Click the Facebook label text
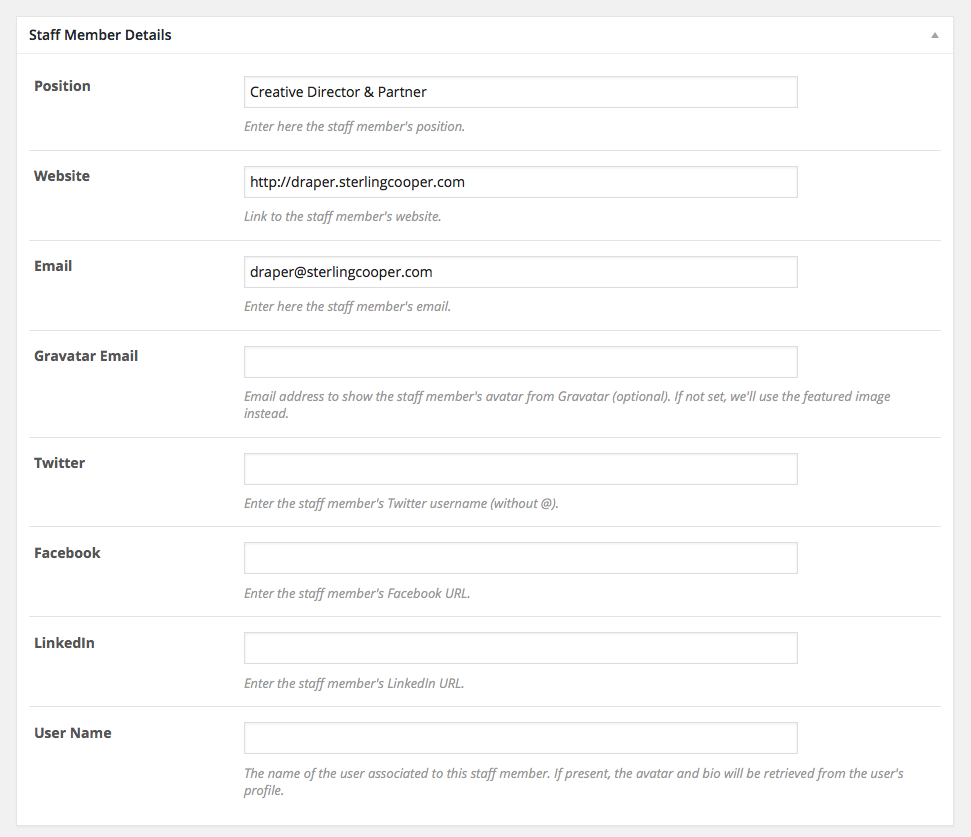 coord(67,553)
